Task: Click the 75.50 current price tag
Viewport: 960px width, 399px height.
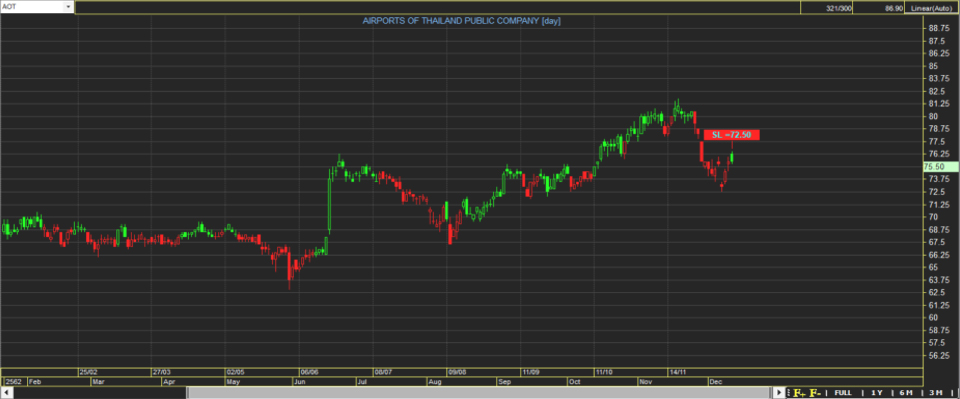Action: point(940,166)
